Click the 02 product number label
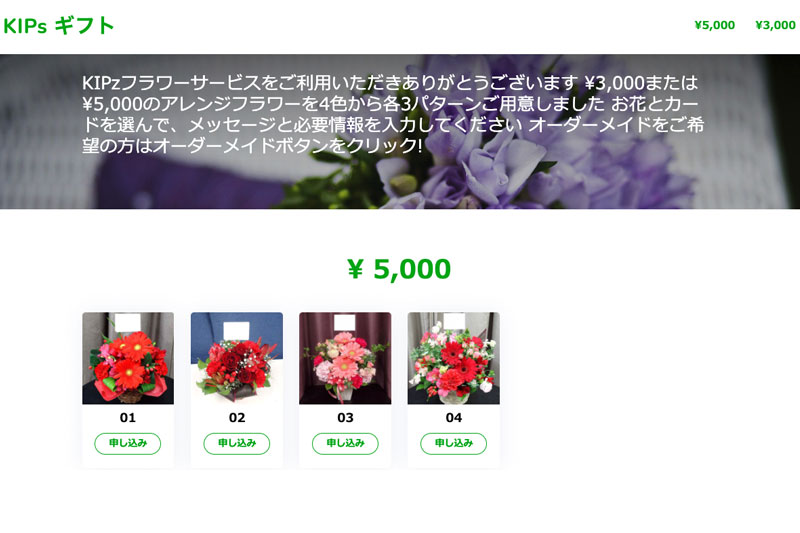 coord(237,418)
